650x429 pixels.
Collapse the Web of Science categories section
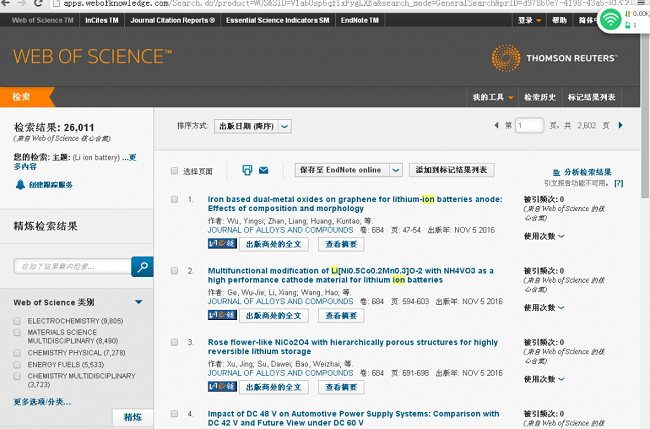[139, 302]
